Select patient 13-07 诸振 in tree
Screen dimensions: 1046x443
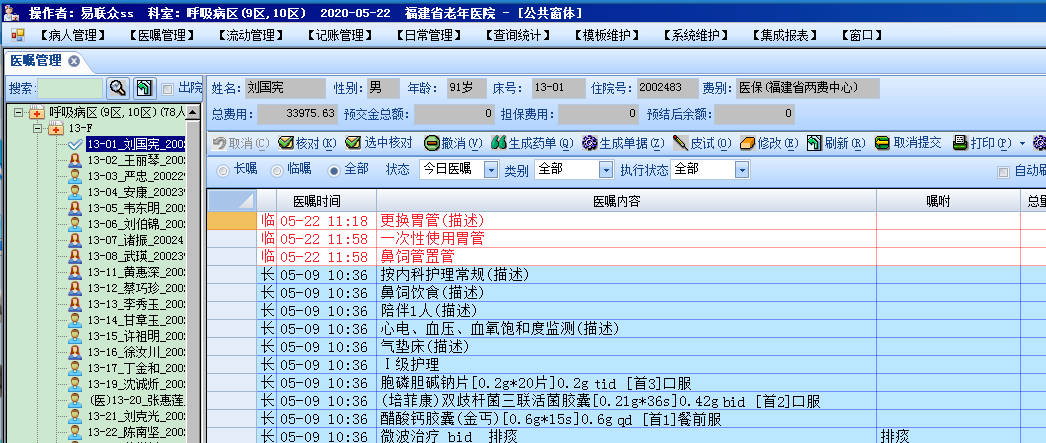click(x=136, y=240)
